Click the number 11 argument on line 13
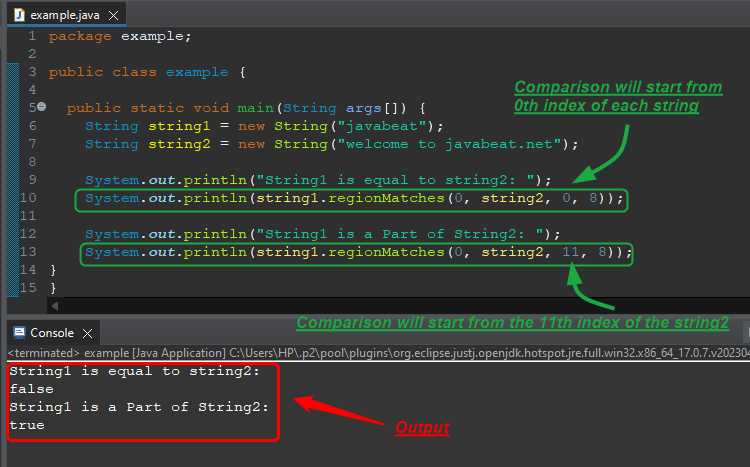The image size is (750, 467). (x=570, y=252)
